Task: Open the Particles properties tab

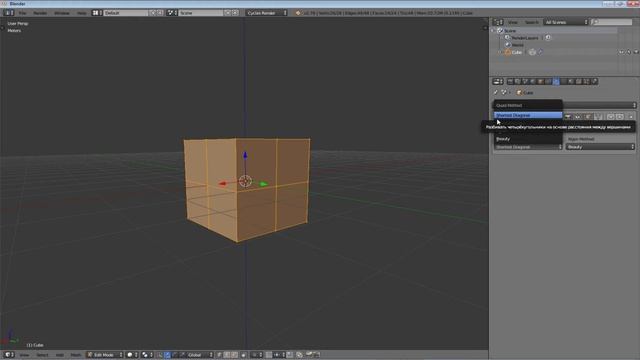Action: 586,82
